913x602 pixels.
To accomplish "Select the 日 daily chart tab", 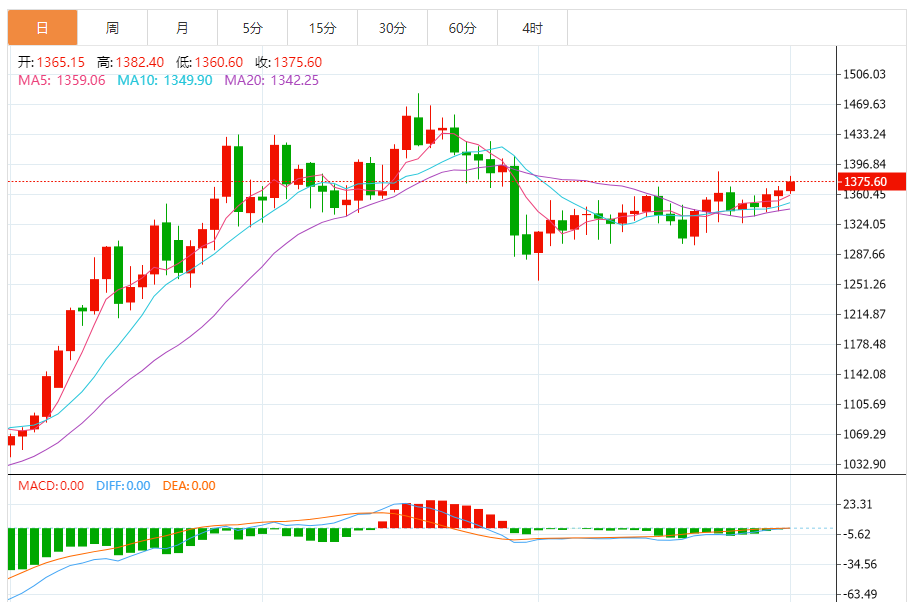I will [42, 29].
